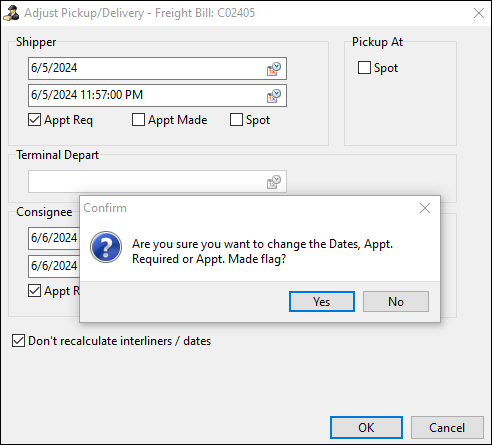This screenshot has width=492, height=445.
Task: Click the Confirm dialog question mark icon
Action: pyautogui.click(x=106, y=247)
